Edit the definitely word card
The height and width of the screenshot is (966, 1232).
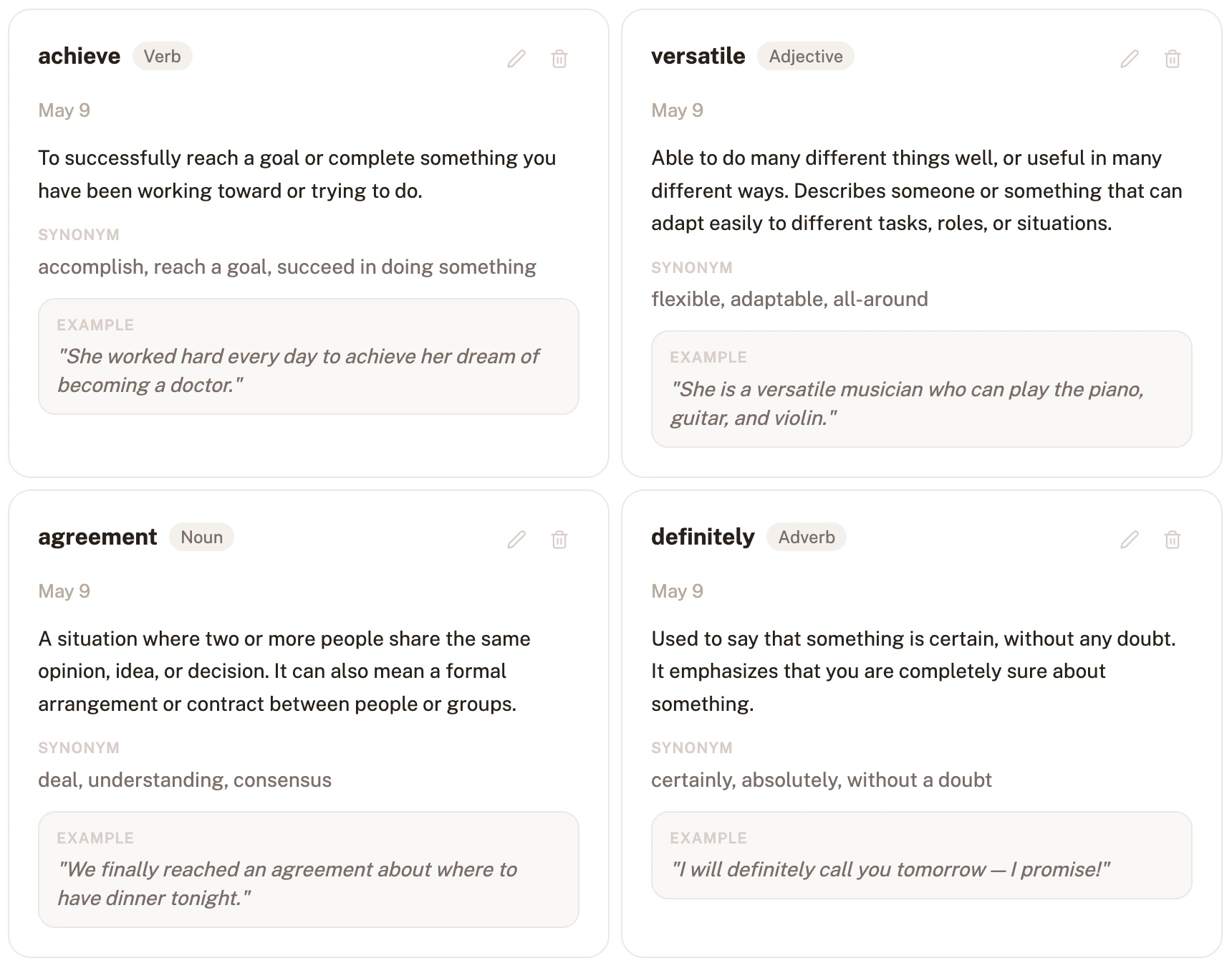[1130, 540]
